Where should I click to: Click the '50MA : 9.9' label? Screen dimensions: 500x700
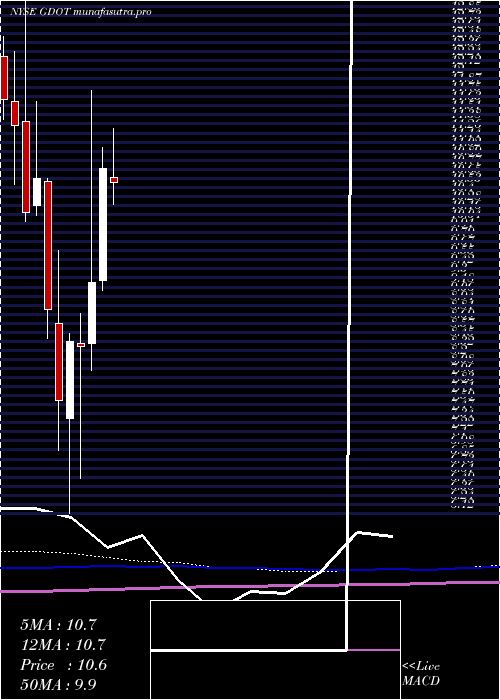(x=58, y=685)
